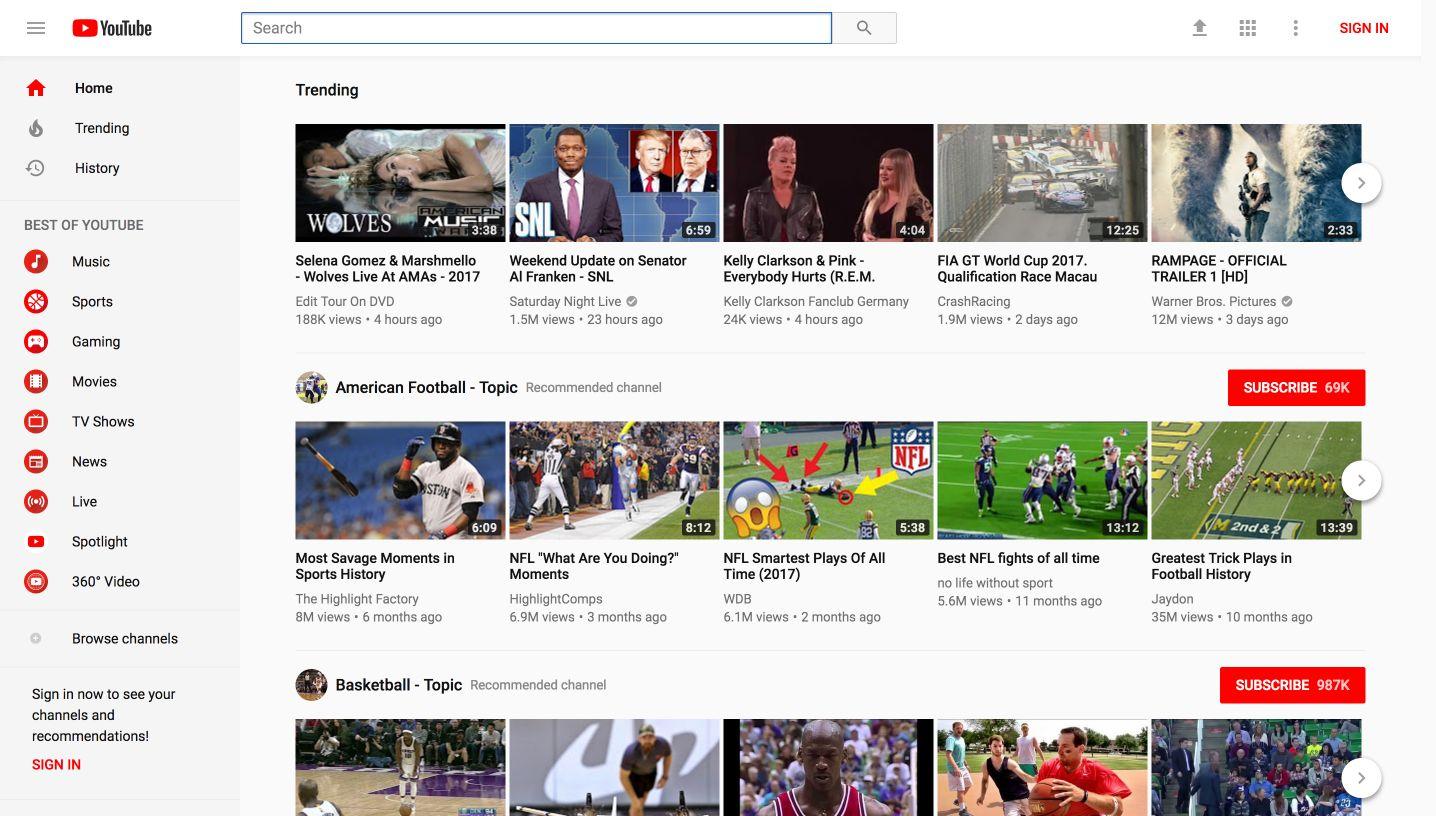Expand Trending row with next arrow
Image resolution: width=1436 pixels, height=816 pixels.
pos(1361,183)
